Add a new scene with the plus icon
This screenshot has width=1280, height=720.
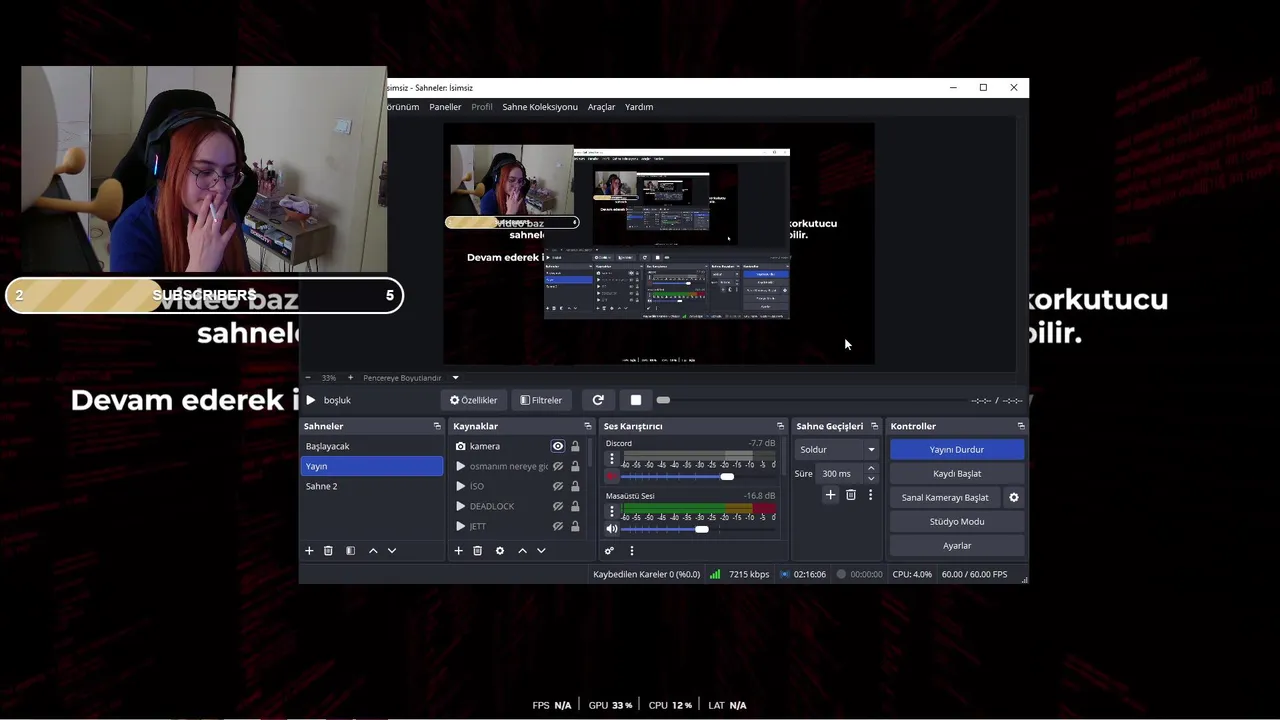click(x=309, y=551)
